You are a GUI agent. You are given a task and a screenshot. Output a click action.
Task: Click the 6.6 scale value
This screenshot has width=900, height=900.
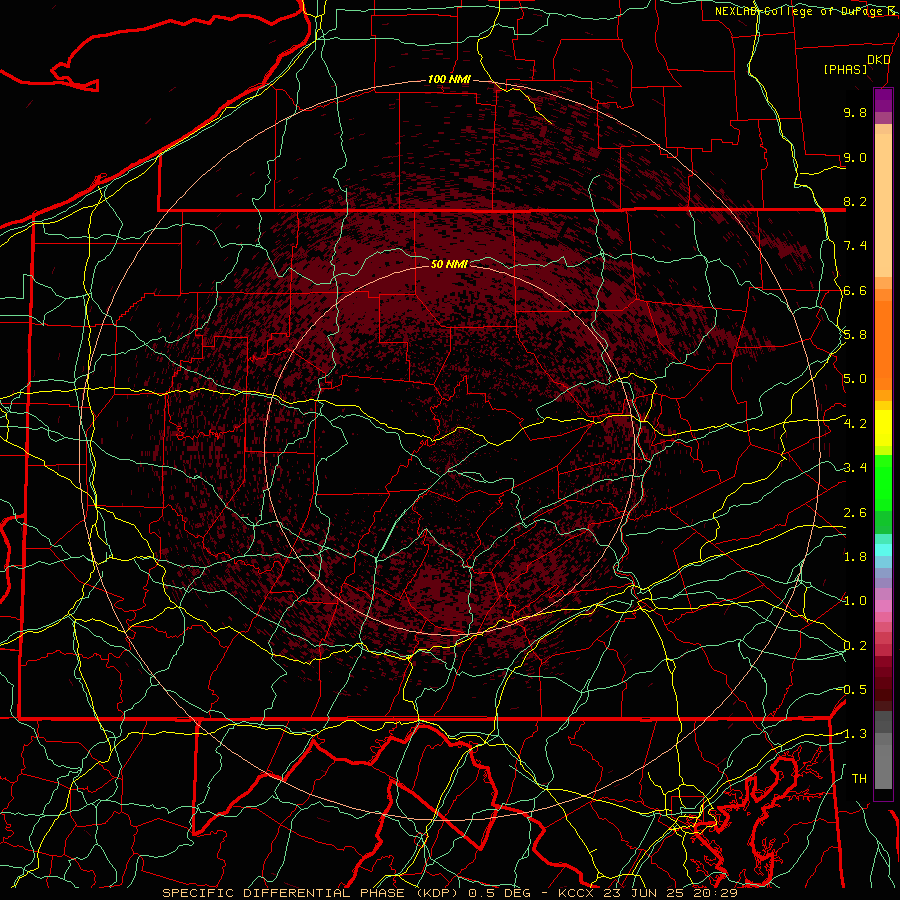tap(855, 290)
